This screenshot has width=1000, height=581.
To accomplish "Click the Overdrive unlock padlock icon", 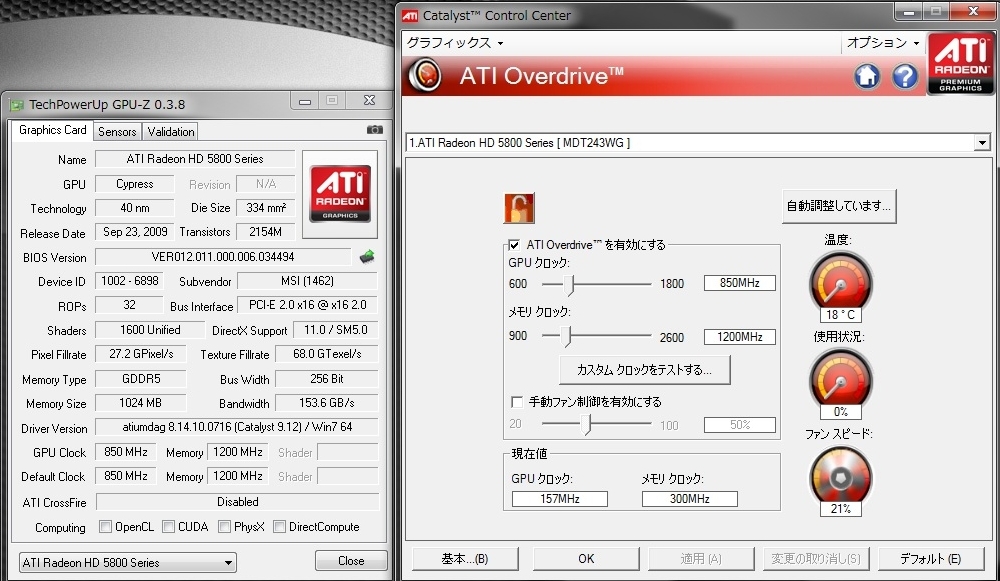I will tap(518, 208).
